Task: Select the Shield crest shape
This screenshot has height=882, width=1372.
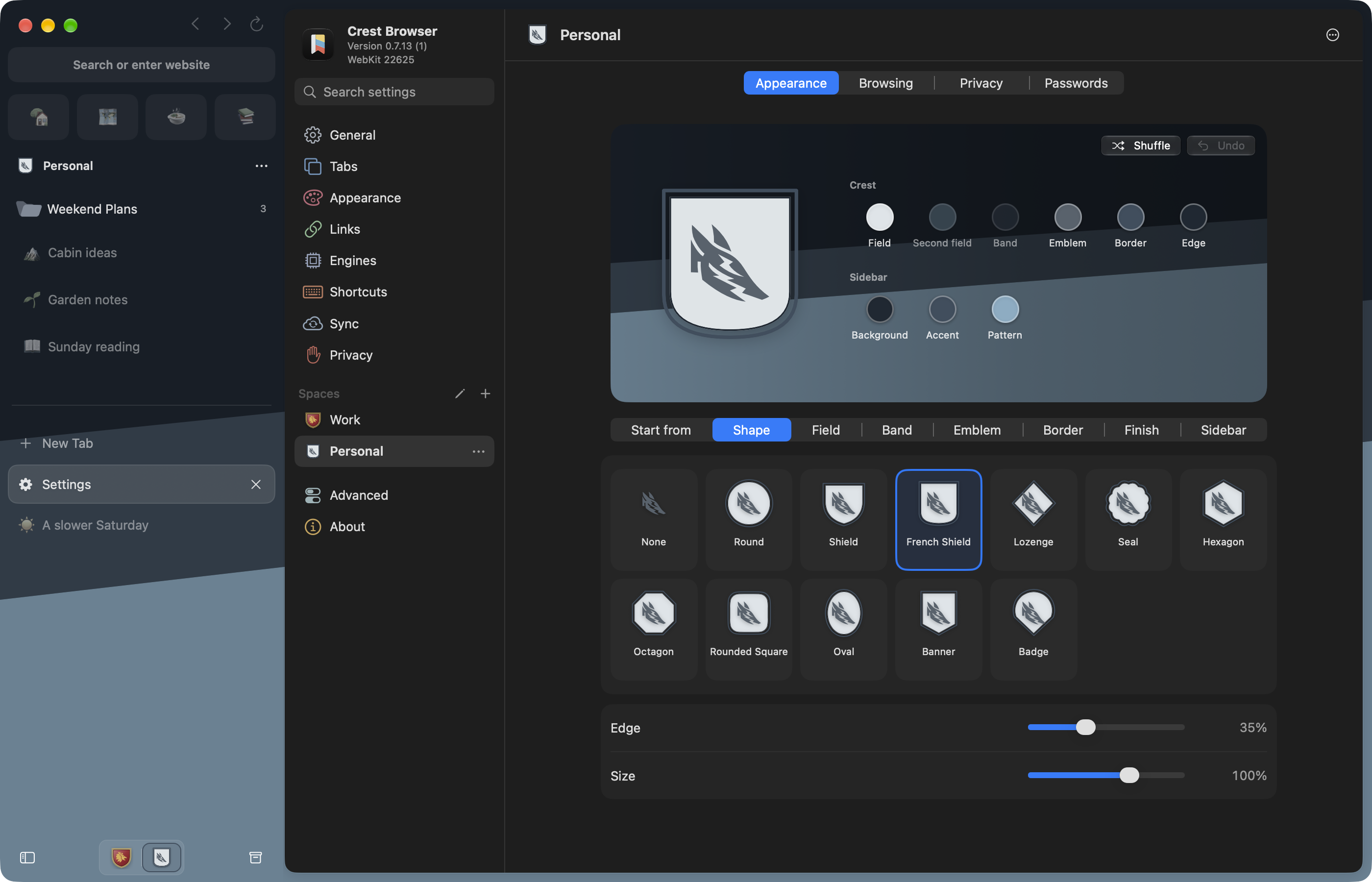Action: (843, 519)
